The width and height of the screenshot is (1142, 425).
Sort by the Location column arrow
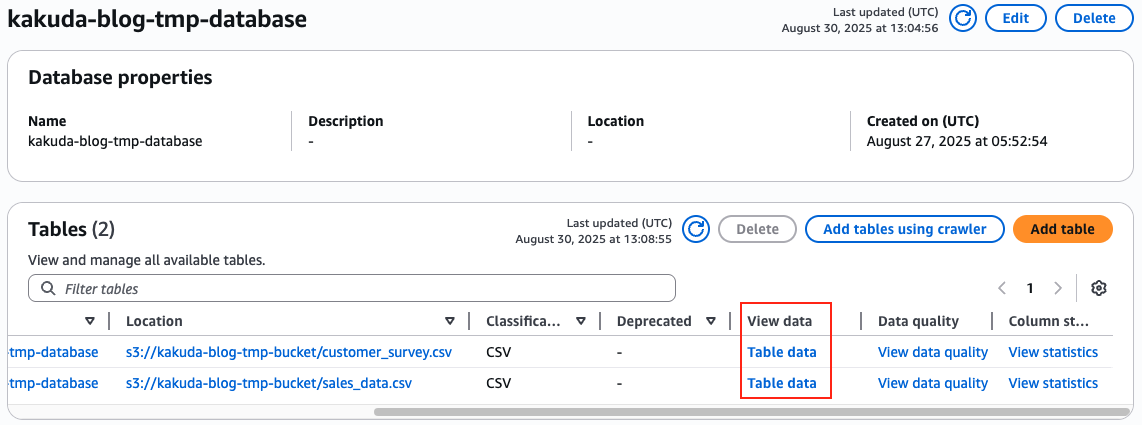click(x=449, y=321)
